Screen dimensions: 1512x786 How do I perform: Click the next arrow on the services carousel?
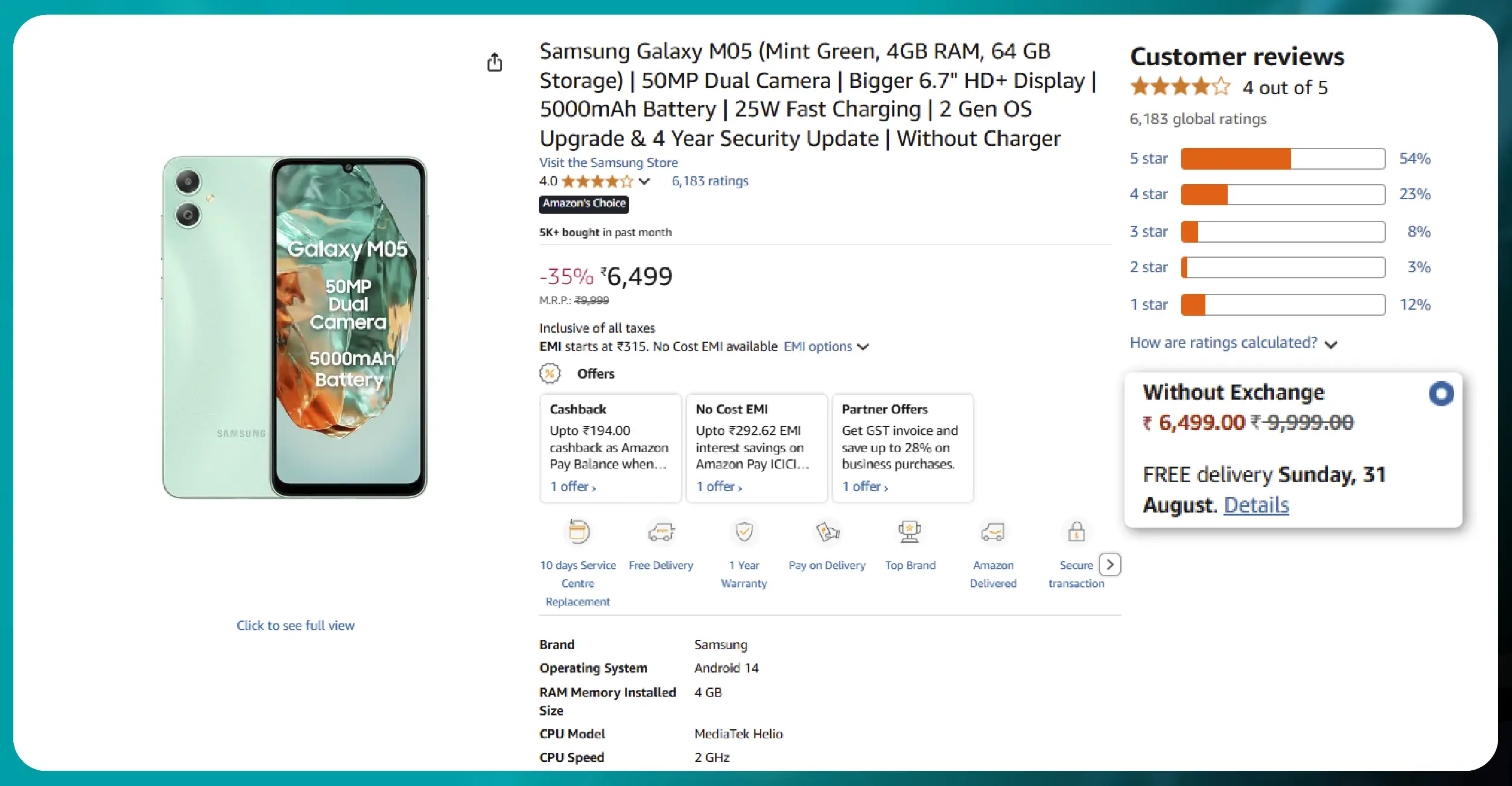(1111, 564)
